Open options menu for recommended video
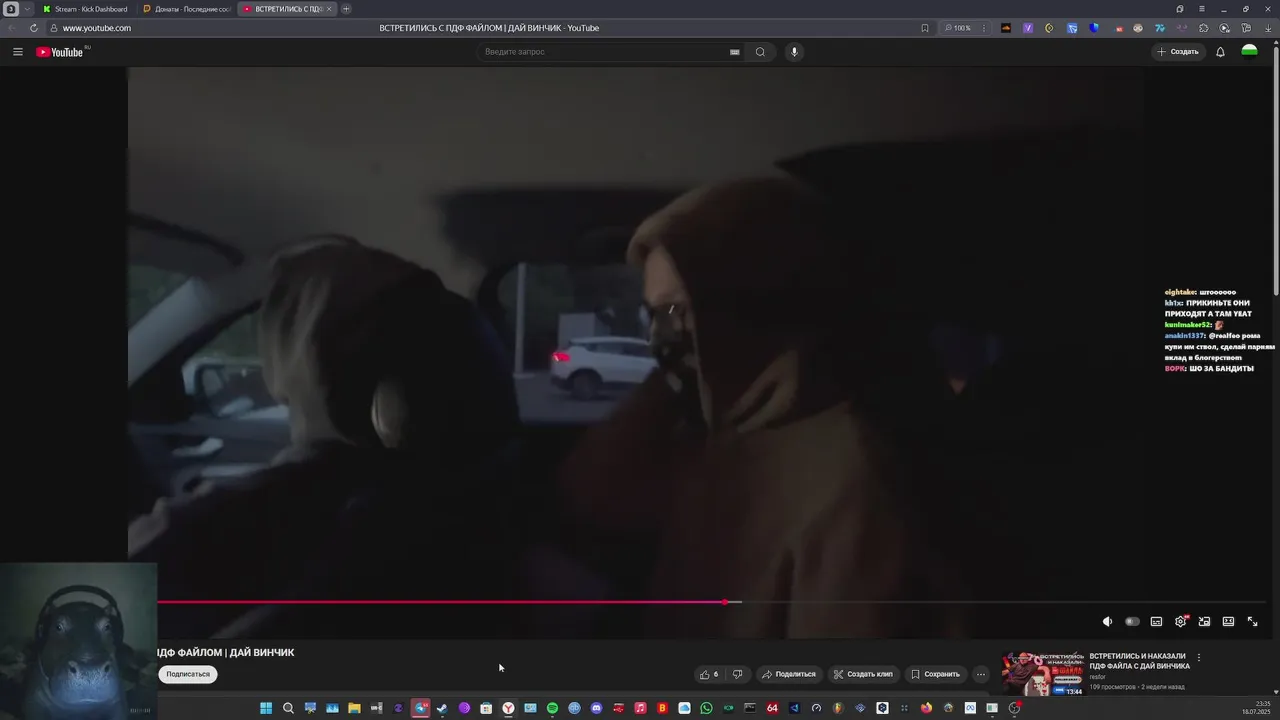This screenshot has height=720, width=1280. [1199, 658]
